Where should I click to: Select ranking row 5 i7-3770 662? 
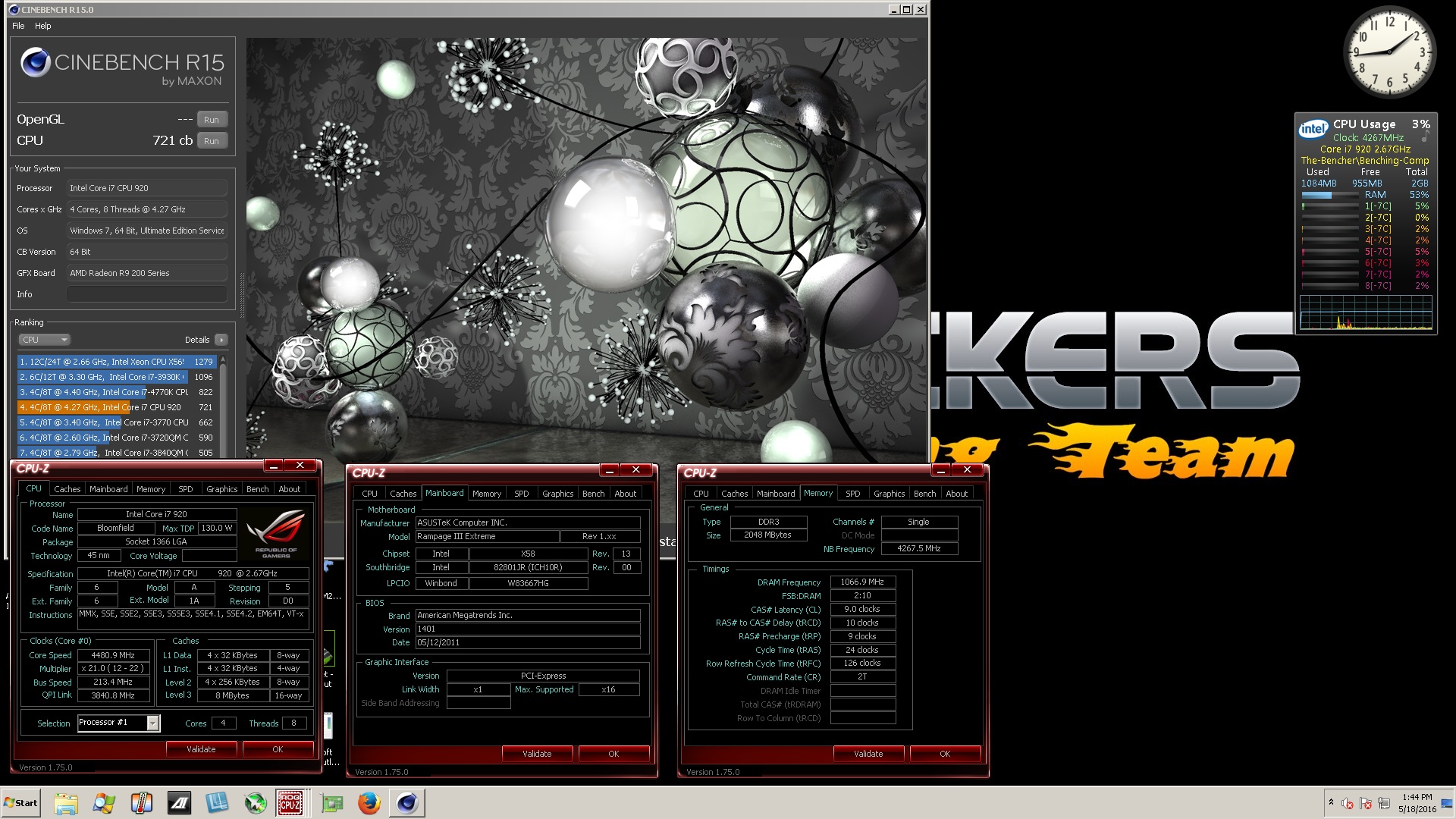117,422
